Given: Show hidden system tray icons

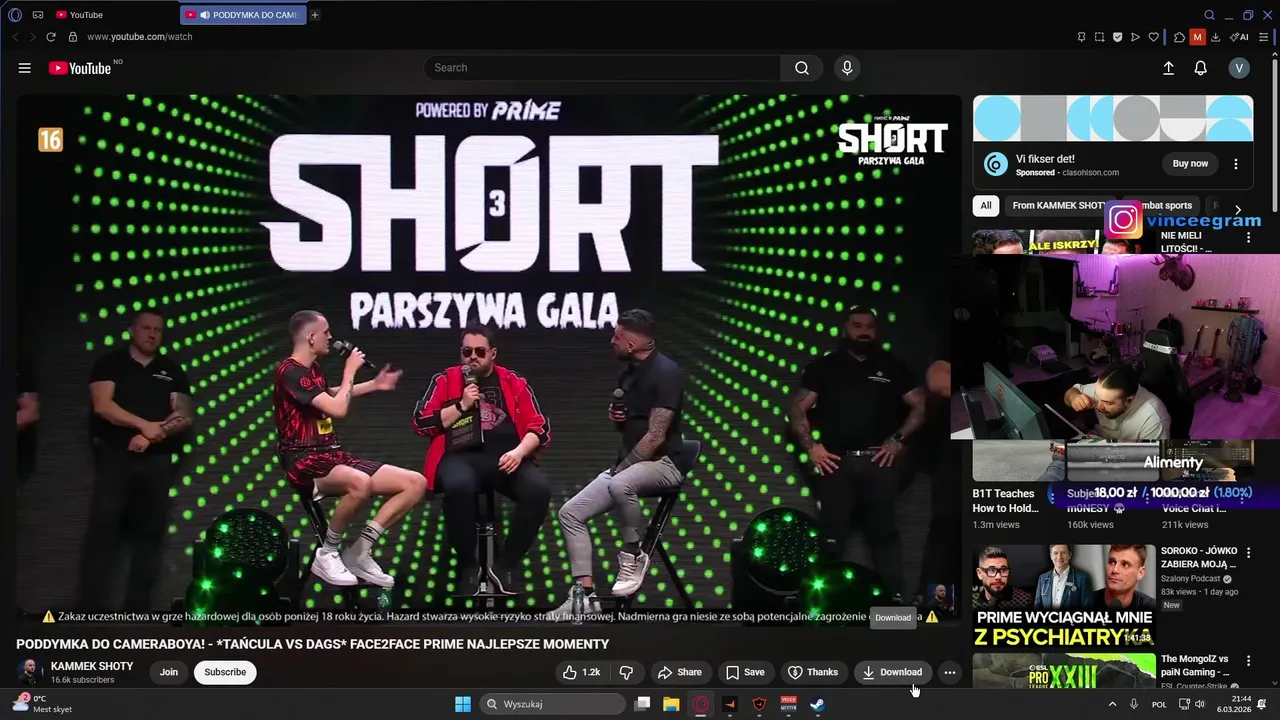Looking at the screenshot, I should tap(1112, 704).
